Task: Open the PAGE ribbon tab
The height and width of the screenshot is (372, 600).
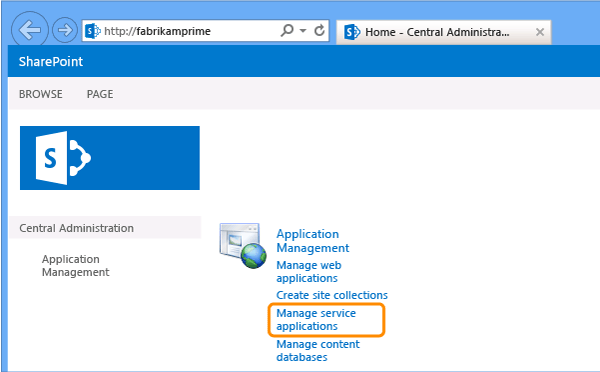Action: coord(100,94)
